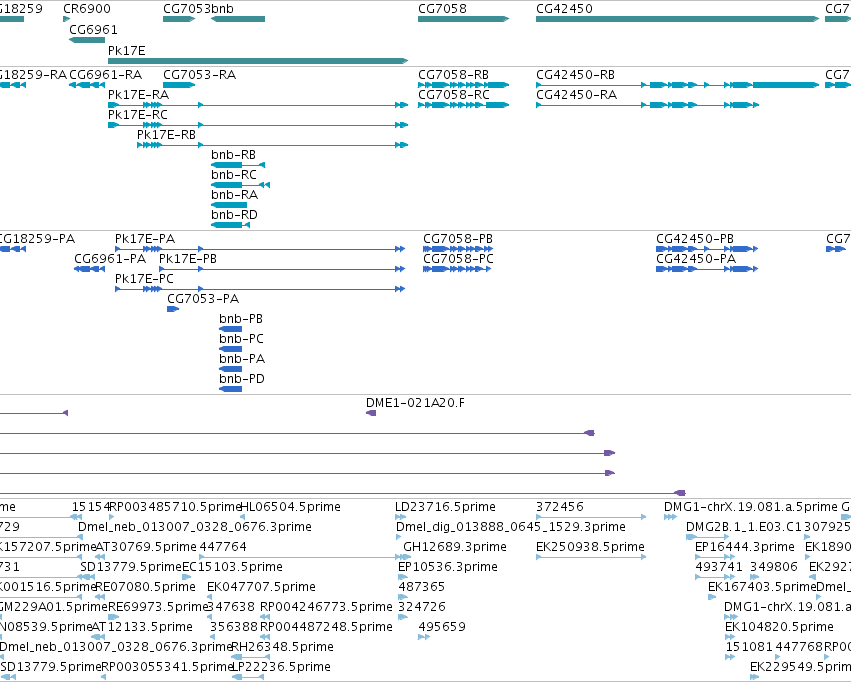Screen dimensions: 851x682
Task: Click the RE69973.5prime EST label
Action: 158,607
